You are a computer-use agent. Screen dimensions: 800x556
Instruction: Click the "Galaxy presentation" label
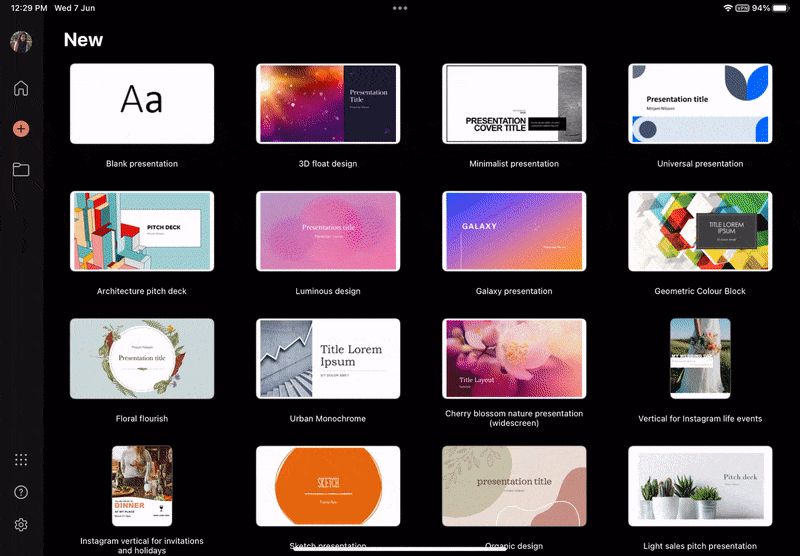[x=514, y=291]
